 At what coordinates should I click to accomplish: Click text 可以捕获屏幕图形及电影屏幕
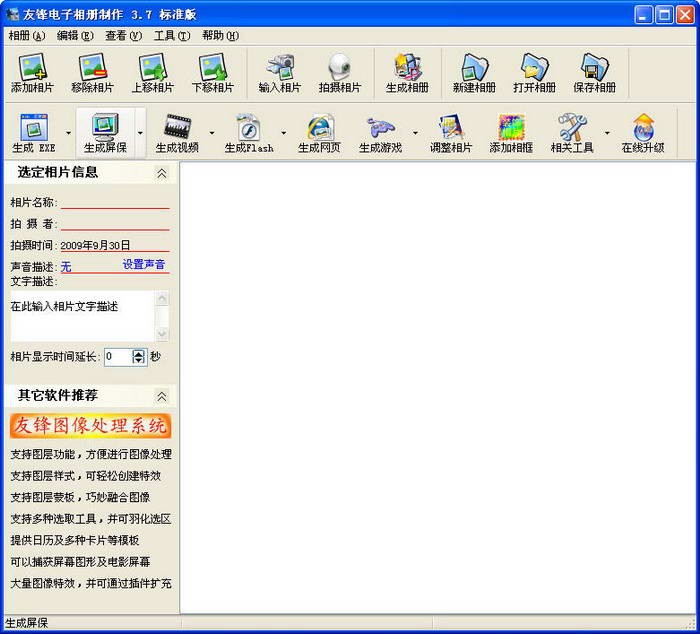click(x=80, y=562)
